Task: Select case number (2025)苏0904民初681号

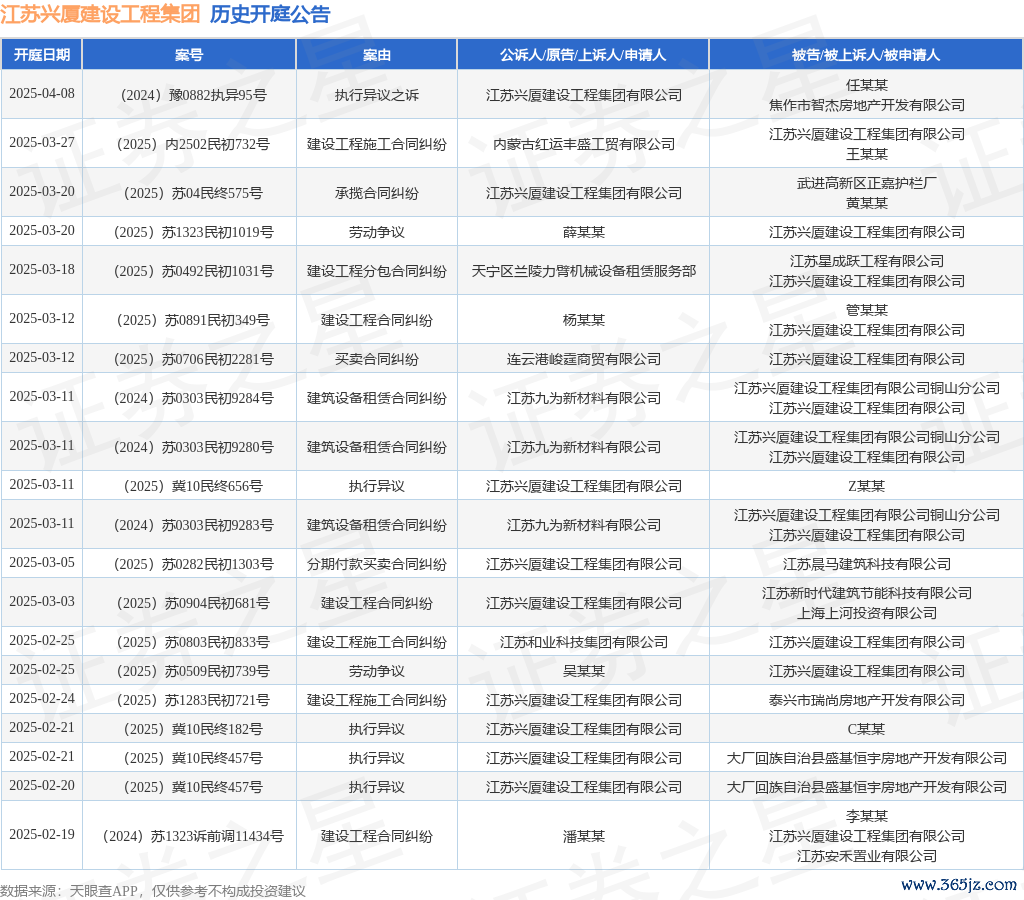Action: 193,603
